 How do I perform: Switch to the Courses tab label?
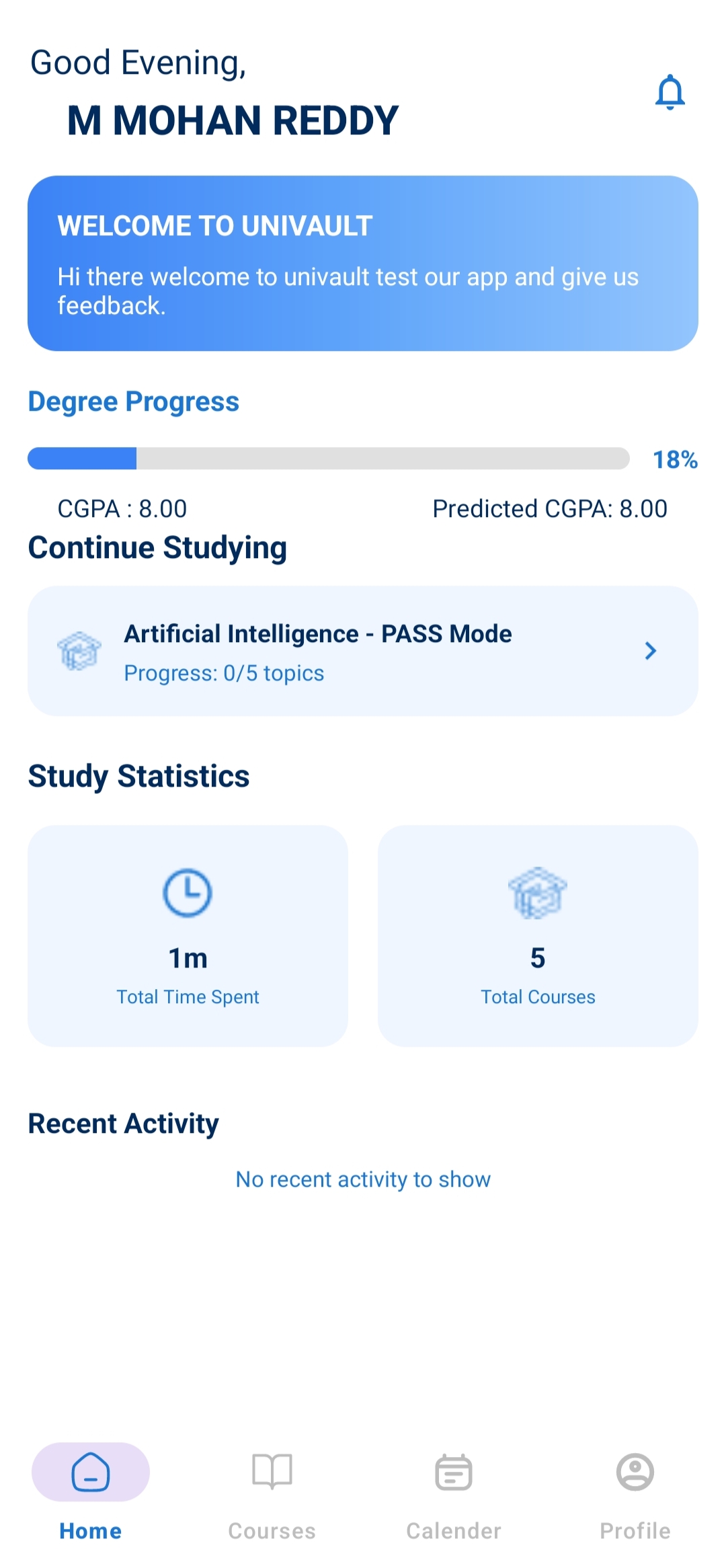(x=272, y=1531)
